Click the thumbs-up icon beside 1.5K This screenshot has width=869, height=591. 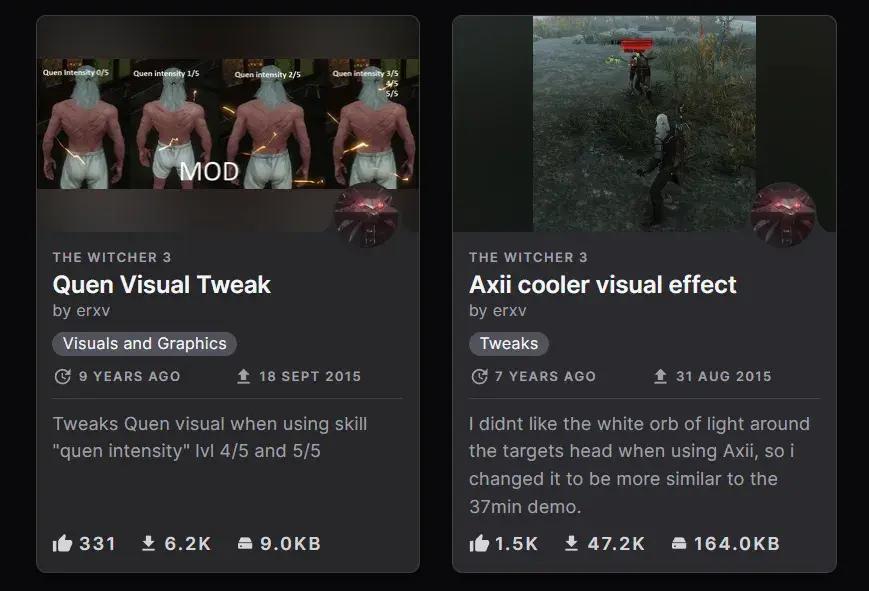pyautogui.click(x=479, y=543)
